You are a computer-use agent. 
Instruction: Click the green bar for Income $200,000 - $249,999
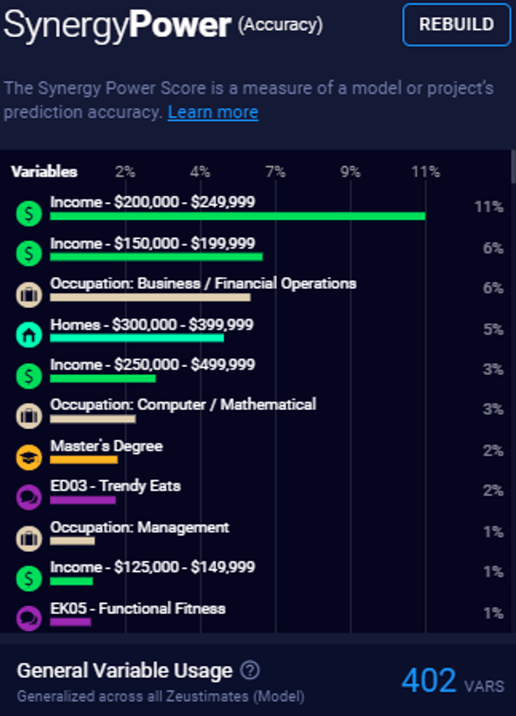(x=237, y=216)
